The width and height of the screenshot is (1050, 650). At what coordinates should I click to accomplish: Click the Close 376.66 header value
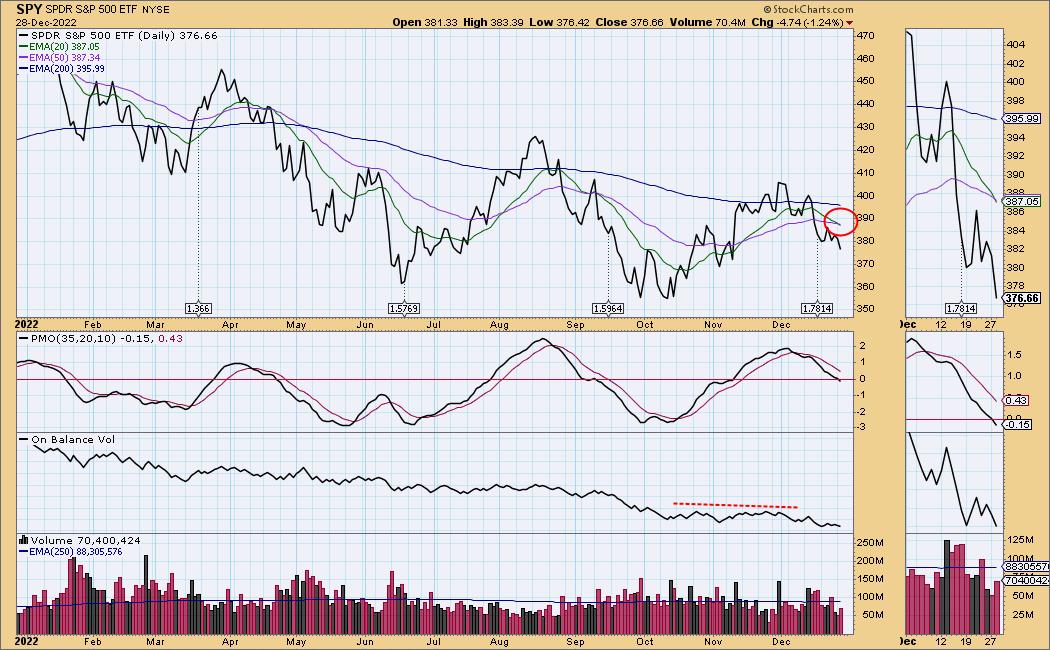click(629, 22)
